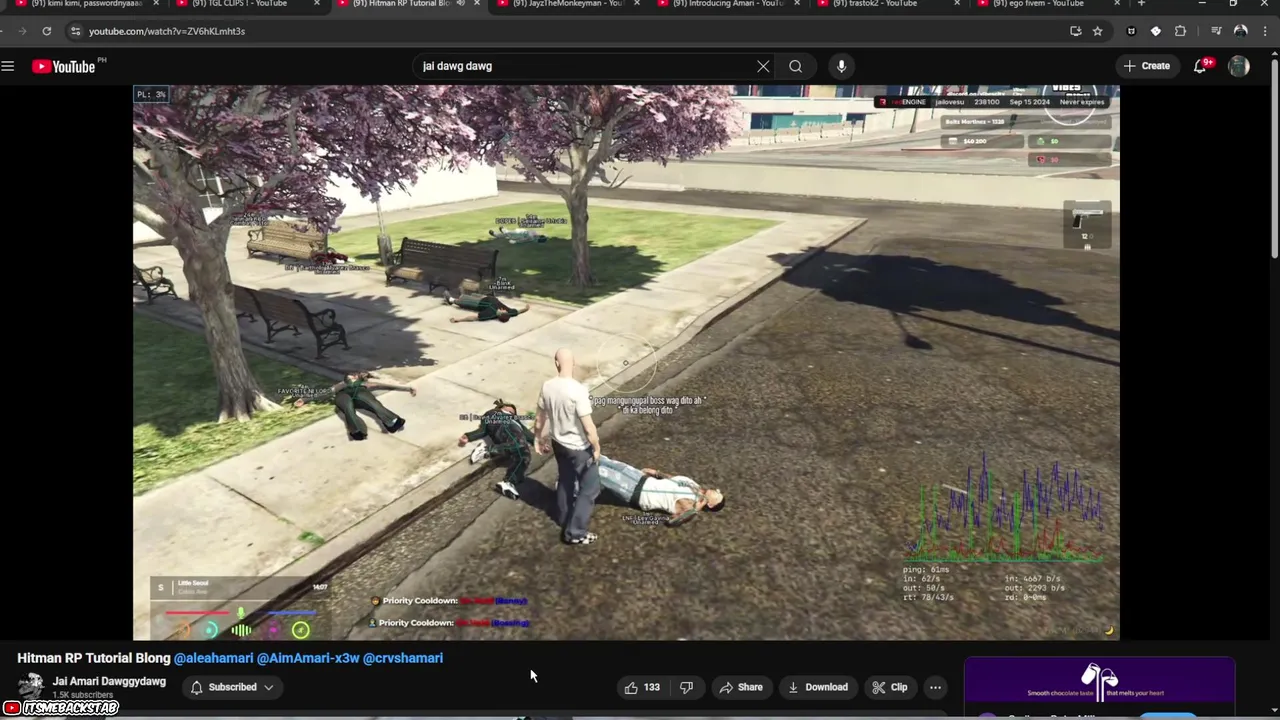Create a Clip of the video
The image size is (1280, 720).
pos(889,687)
